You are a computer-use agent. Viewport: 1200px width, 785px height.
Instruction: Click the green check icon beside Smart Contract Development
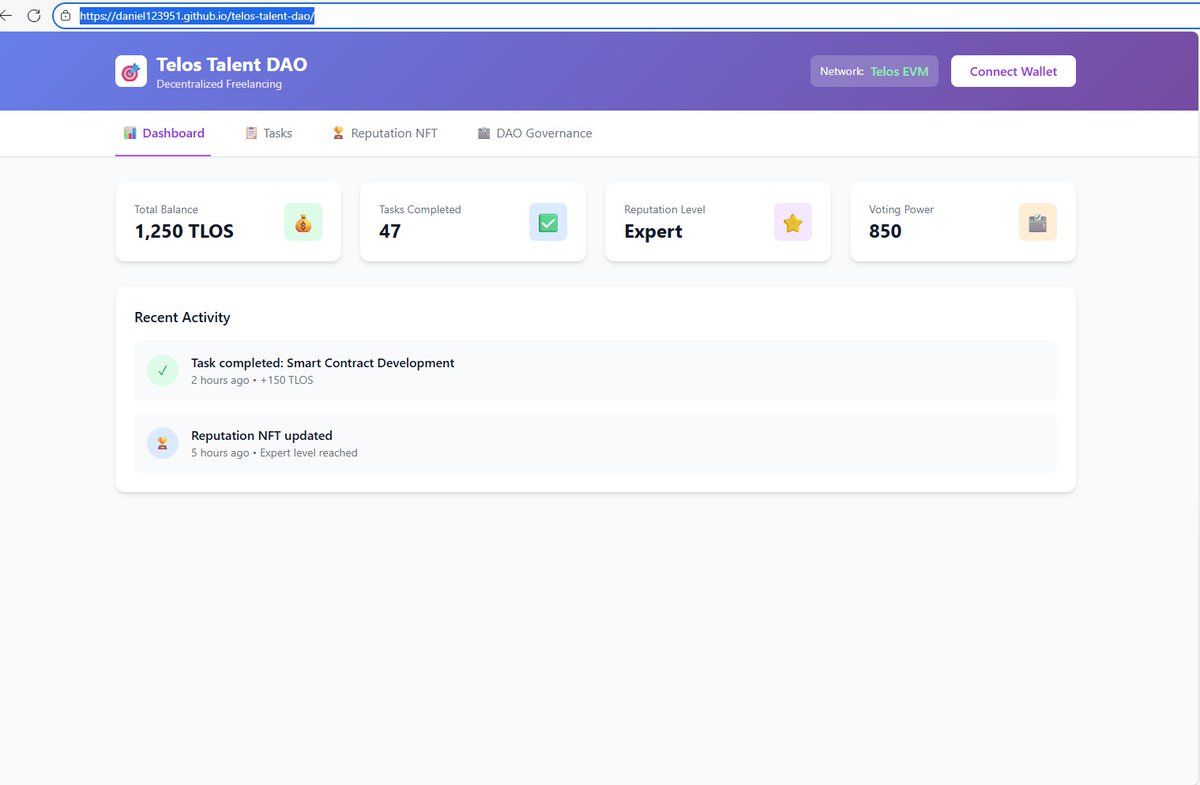(x=163, y=370)
